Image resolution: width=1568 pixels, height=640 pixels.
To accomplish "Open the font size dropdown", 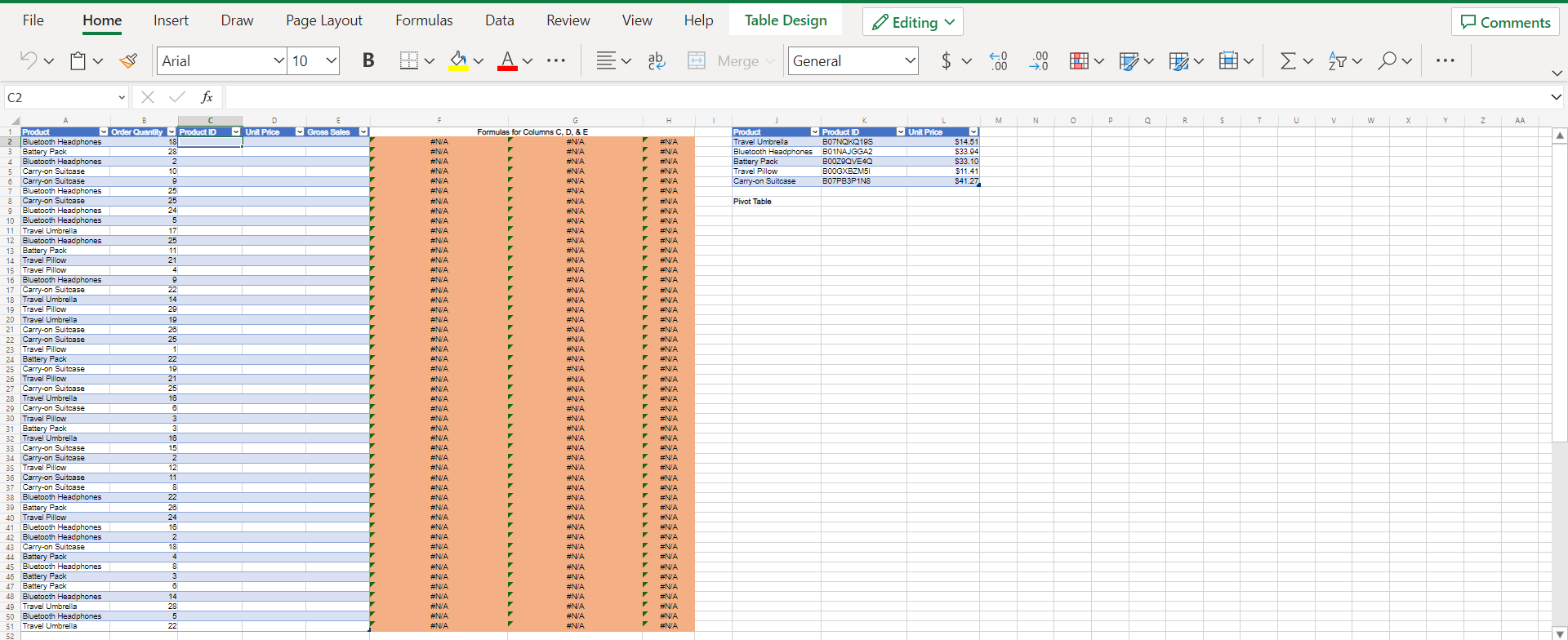I will click(331, 60).
